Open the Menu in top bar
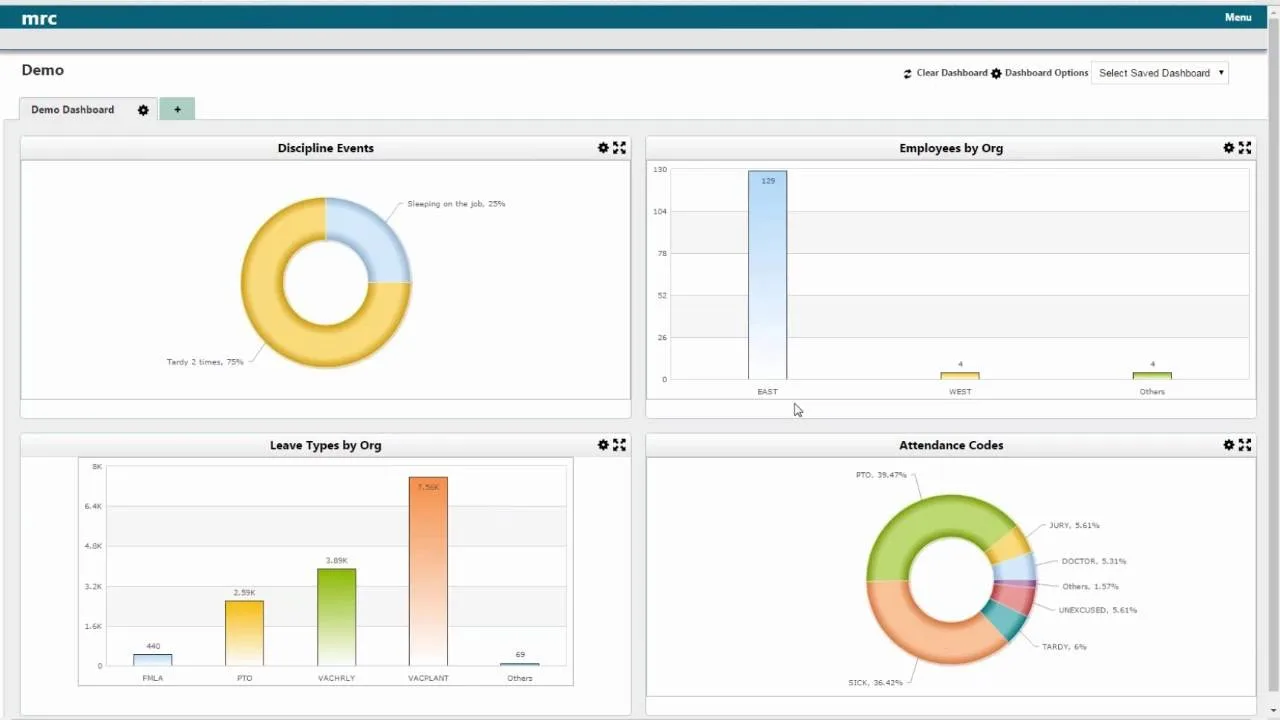 point(1238,17)
